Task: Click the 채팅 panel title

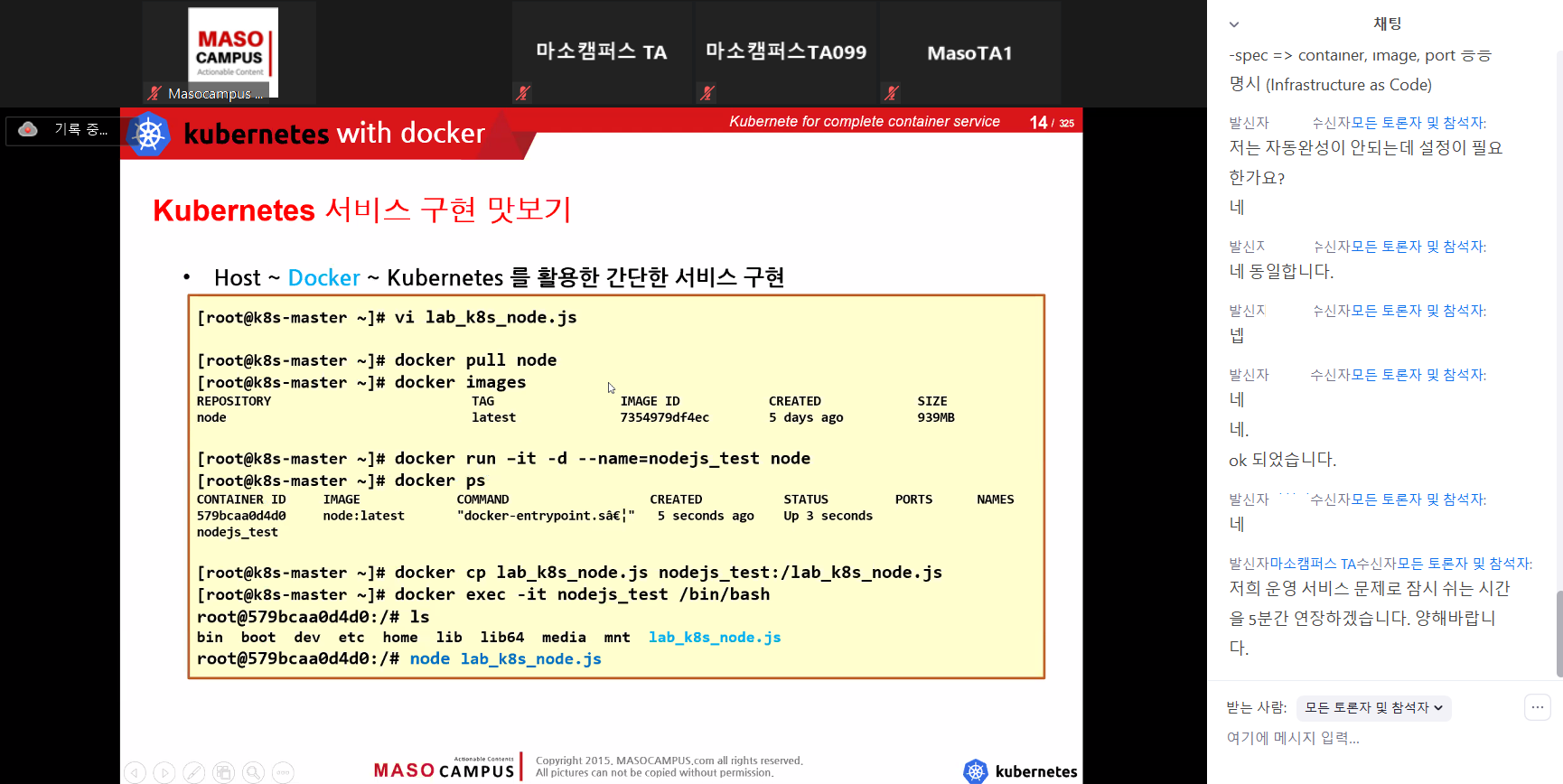Action: coord(1387,24)
